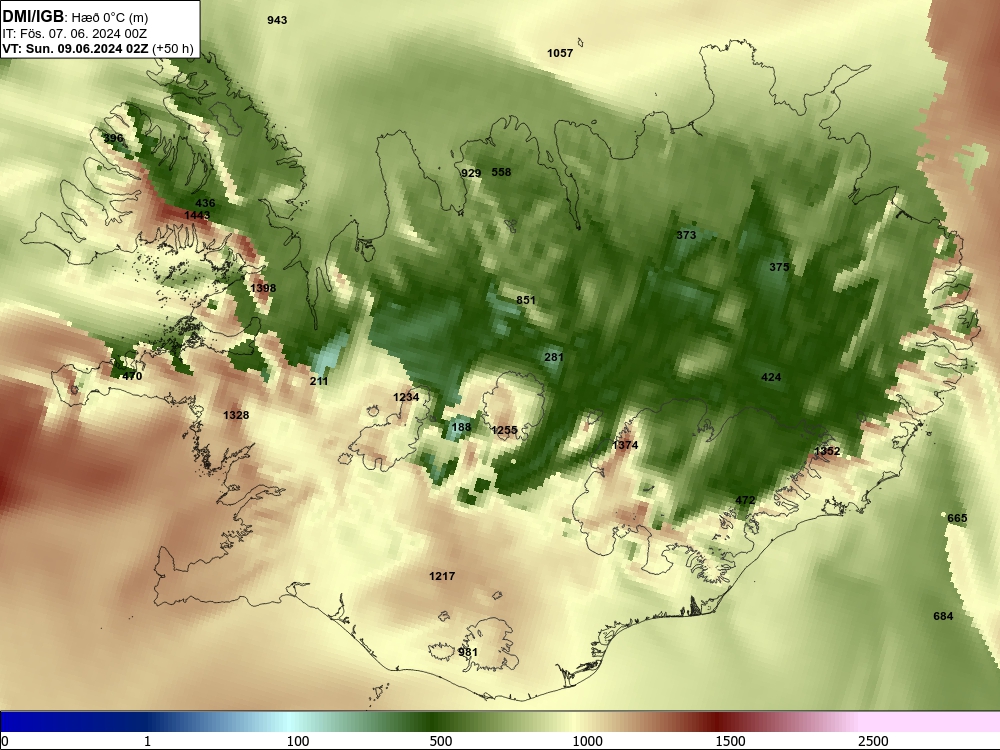Select the 375 height label
This screenshot has height=750, width=1000.
point(779,267)
